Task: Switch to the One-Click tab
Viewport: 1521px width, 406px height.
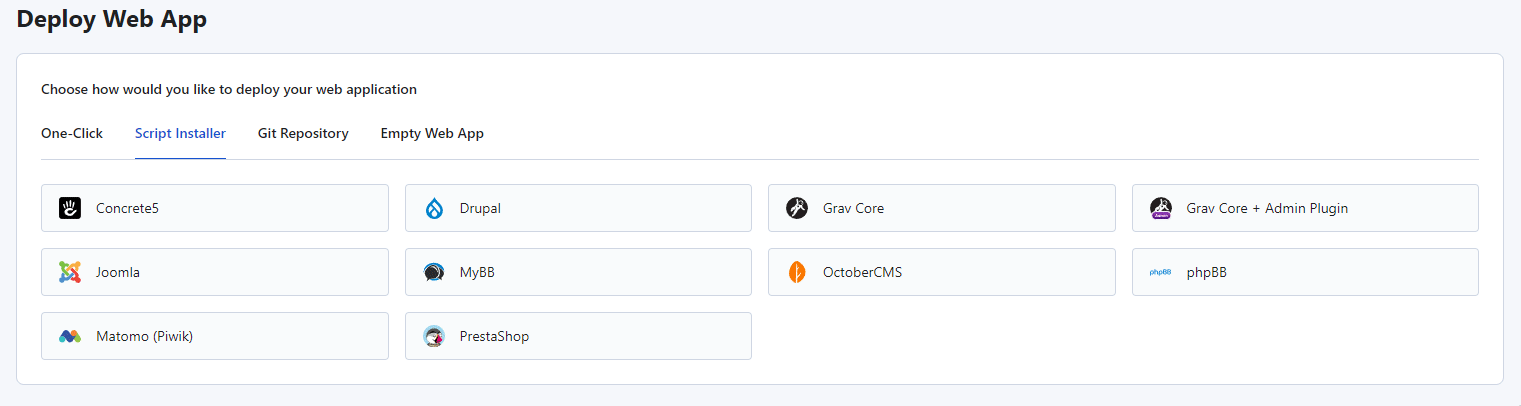Action: pos(72,133)
